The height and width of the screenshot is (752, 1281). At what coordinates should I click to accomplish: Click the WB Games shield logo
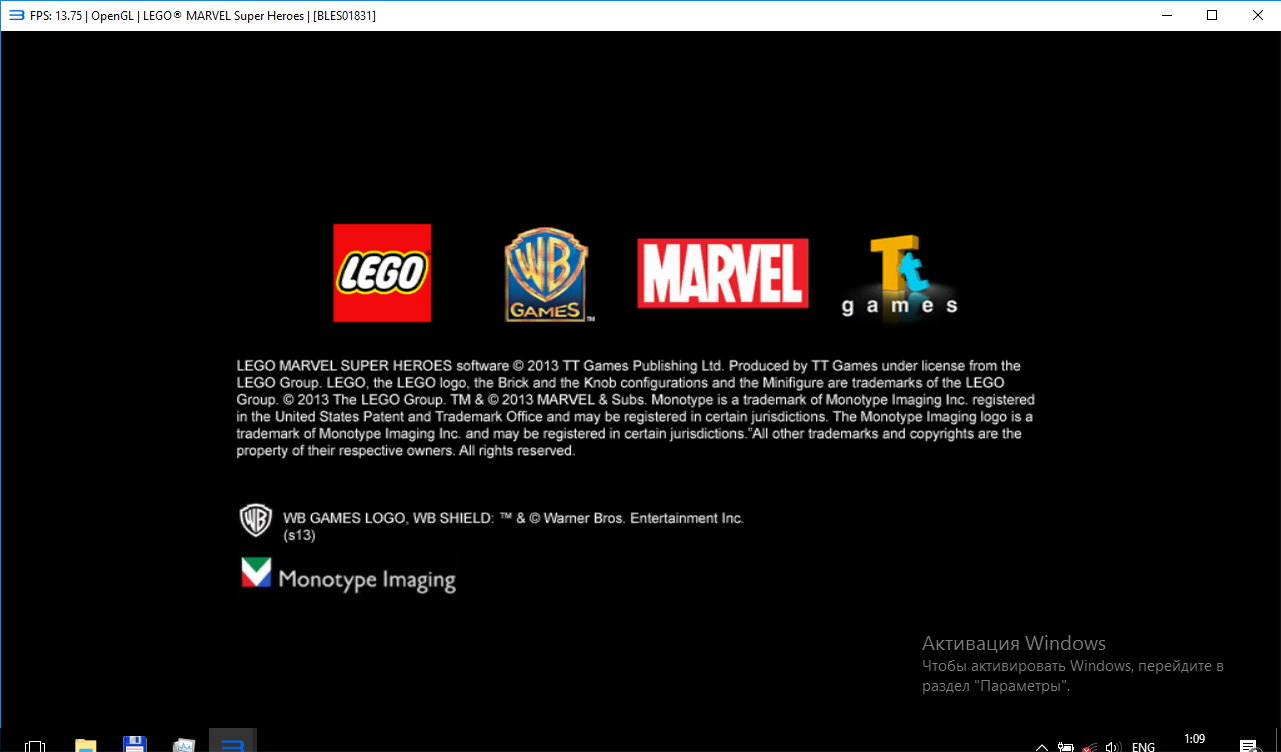pyautogui.click(x=546, y=274)
